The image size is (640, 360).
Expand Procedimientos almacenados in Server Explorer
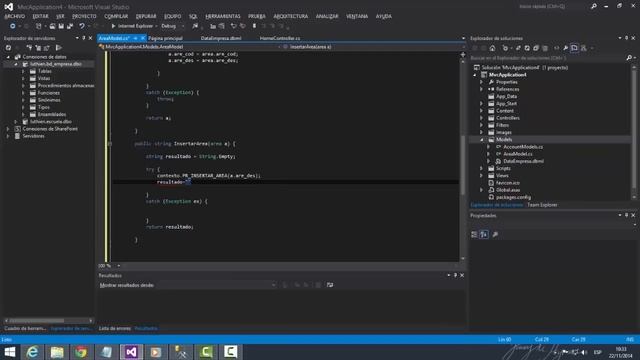23,86
